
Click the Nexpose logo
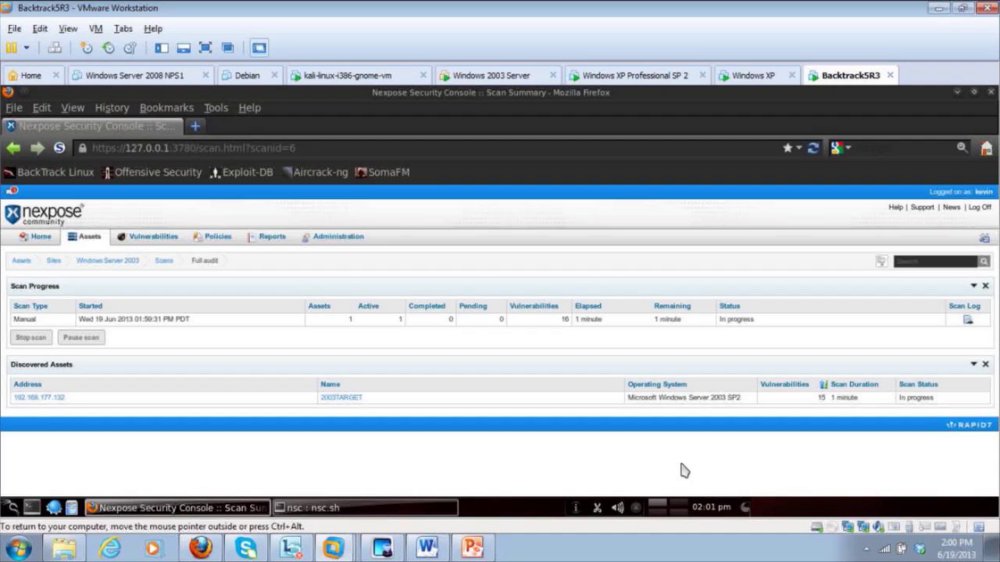43,214
